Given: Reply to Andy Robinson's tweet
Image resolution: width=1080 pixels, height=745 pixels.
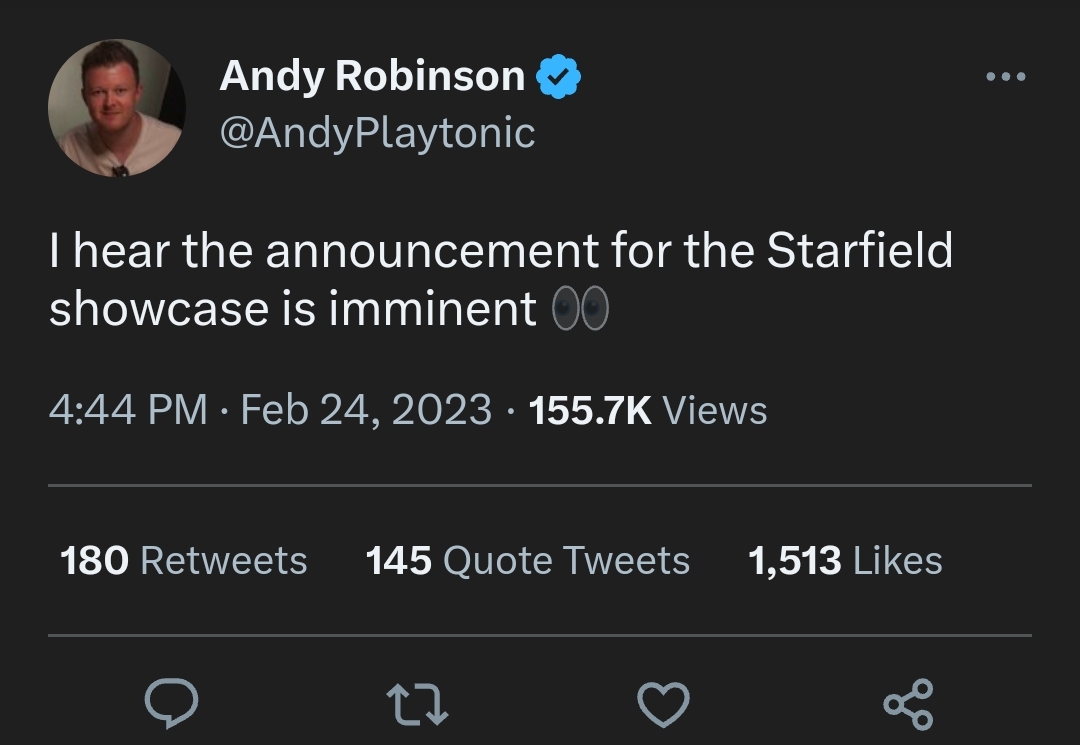Looking at the screenshot, I should [x=171, y=704].
